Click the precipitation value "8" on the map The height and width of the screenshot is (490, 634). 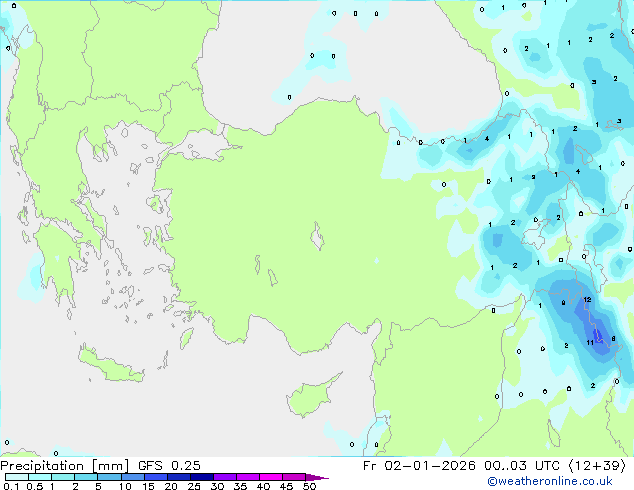[x=613, y=338]
